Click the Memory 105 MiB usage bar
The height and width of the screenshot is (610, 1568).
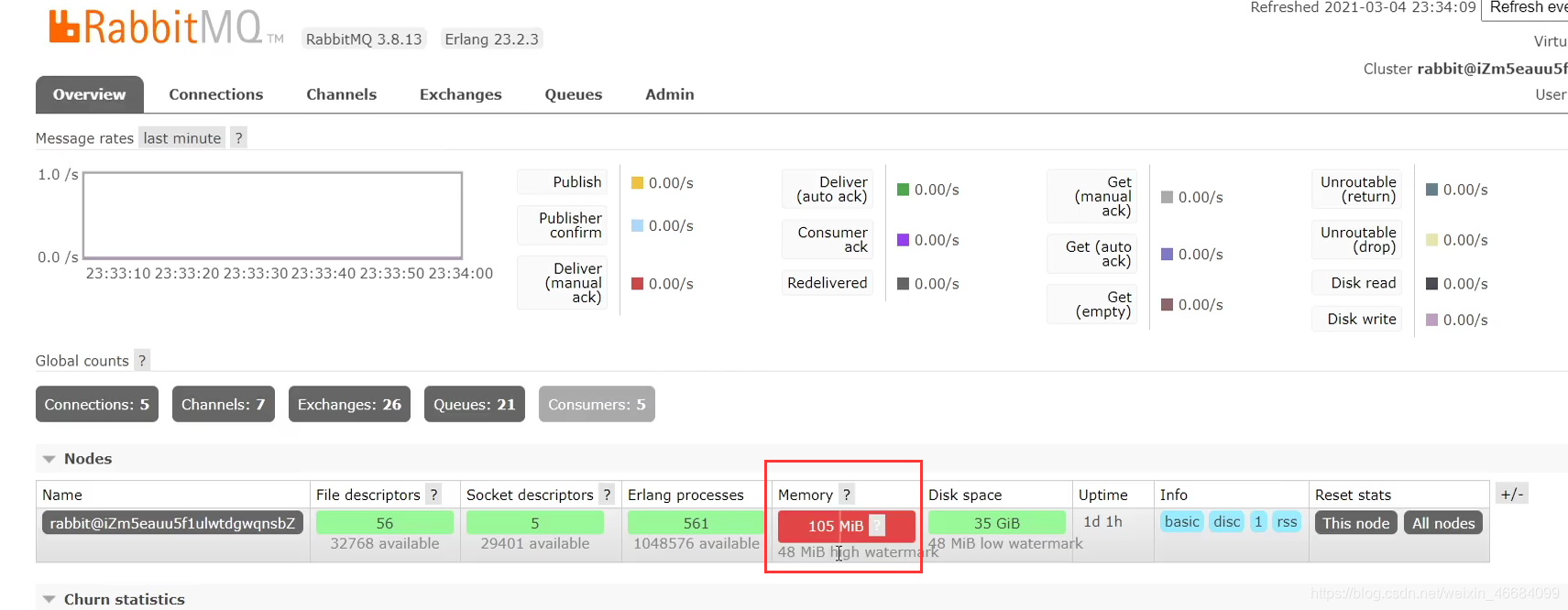pos(846,526)
